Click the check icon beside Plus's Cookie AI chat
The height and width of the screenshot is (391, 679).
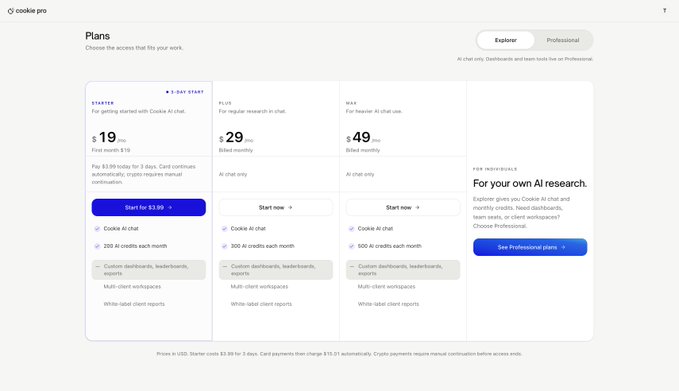(x=224, y=229)
